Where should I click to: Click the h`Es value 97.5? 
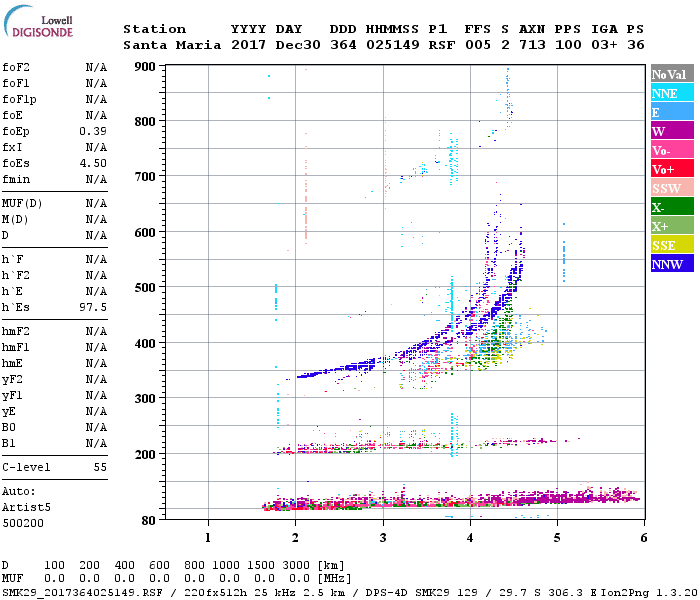[x=93, y=307]
